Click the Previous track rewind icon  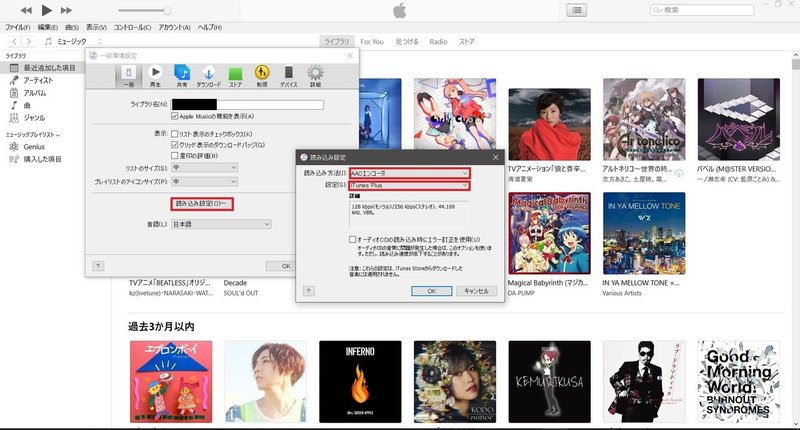pyautogui.click(x=26, y=10)
